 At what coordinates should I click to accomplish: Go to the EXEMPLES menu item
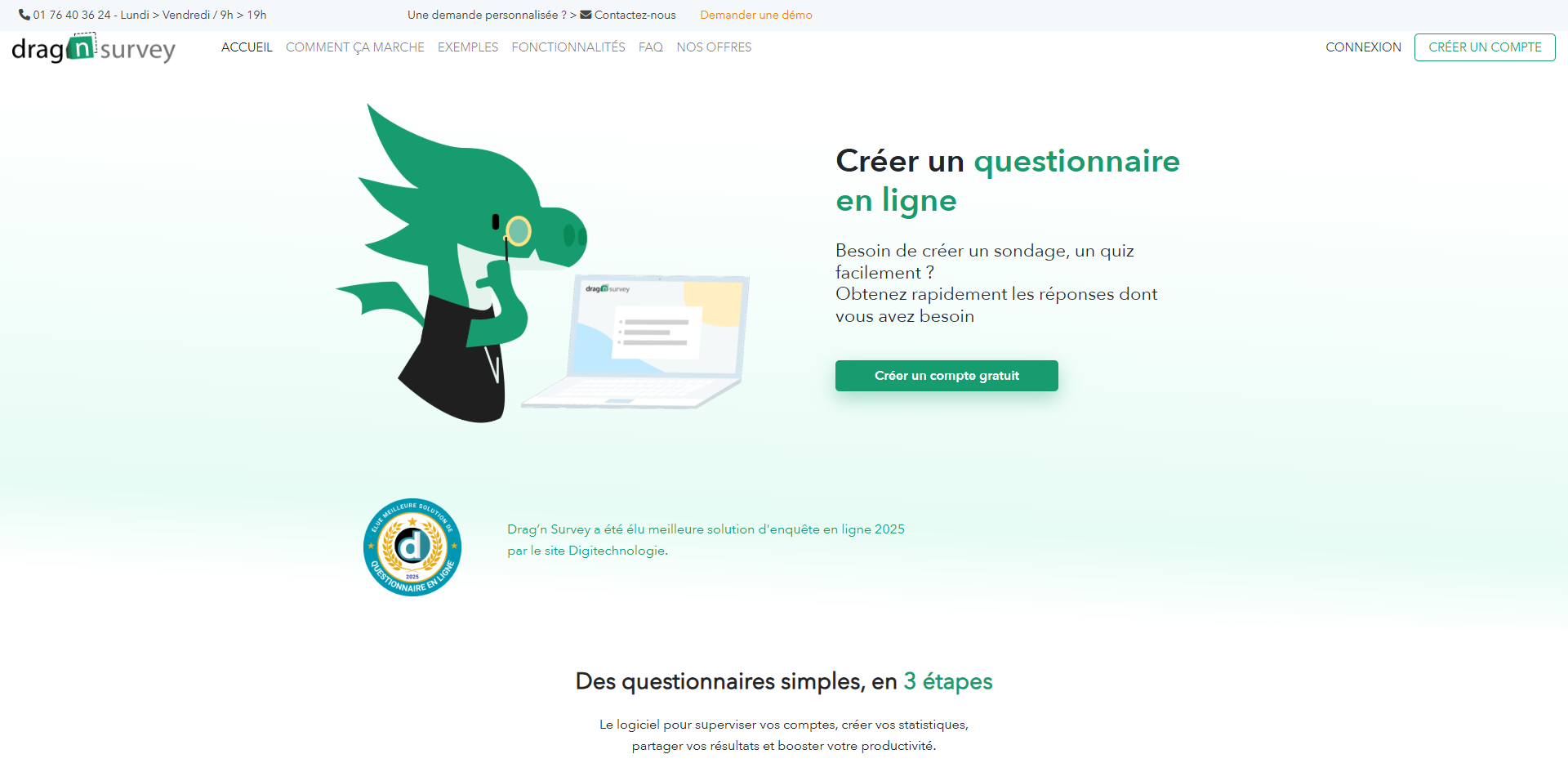click(x=468, y=47)
